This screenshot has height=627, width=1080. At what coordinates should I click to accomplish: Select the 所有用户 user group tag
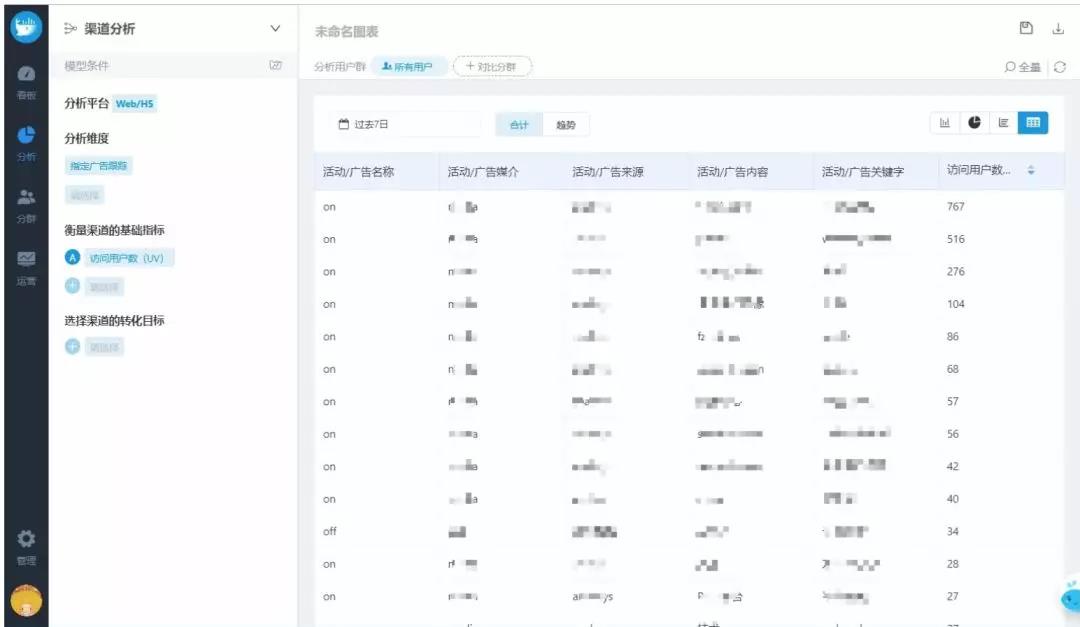pyautogui.click(x=408, y=66)
